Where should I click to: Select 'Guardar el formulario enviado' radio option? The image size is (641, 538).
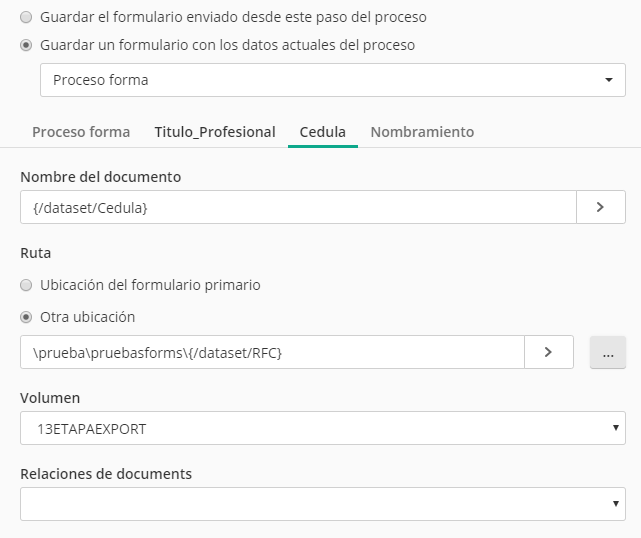26,17
